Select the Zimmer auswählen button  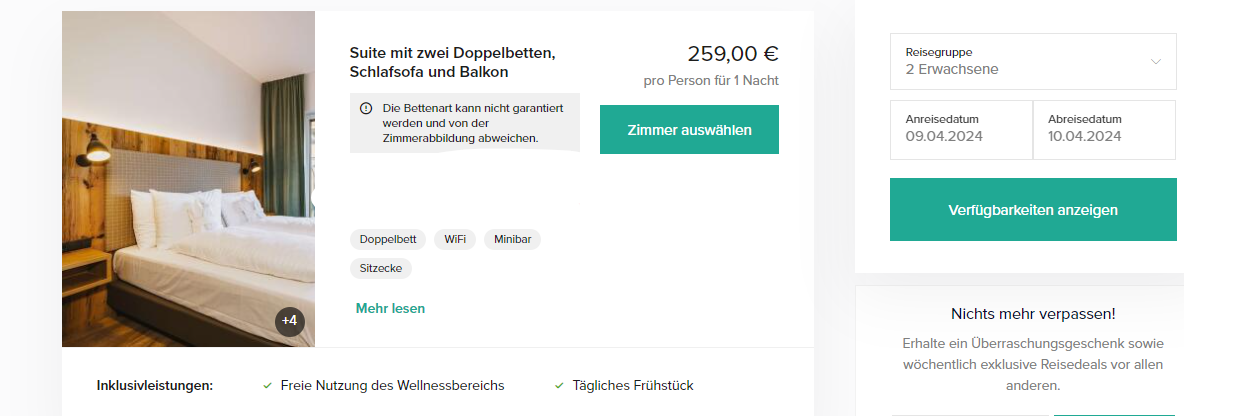tap(689, 130)
